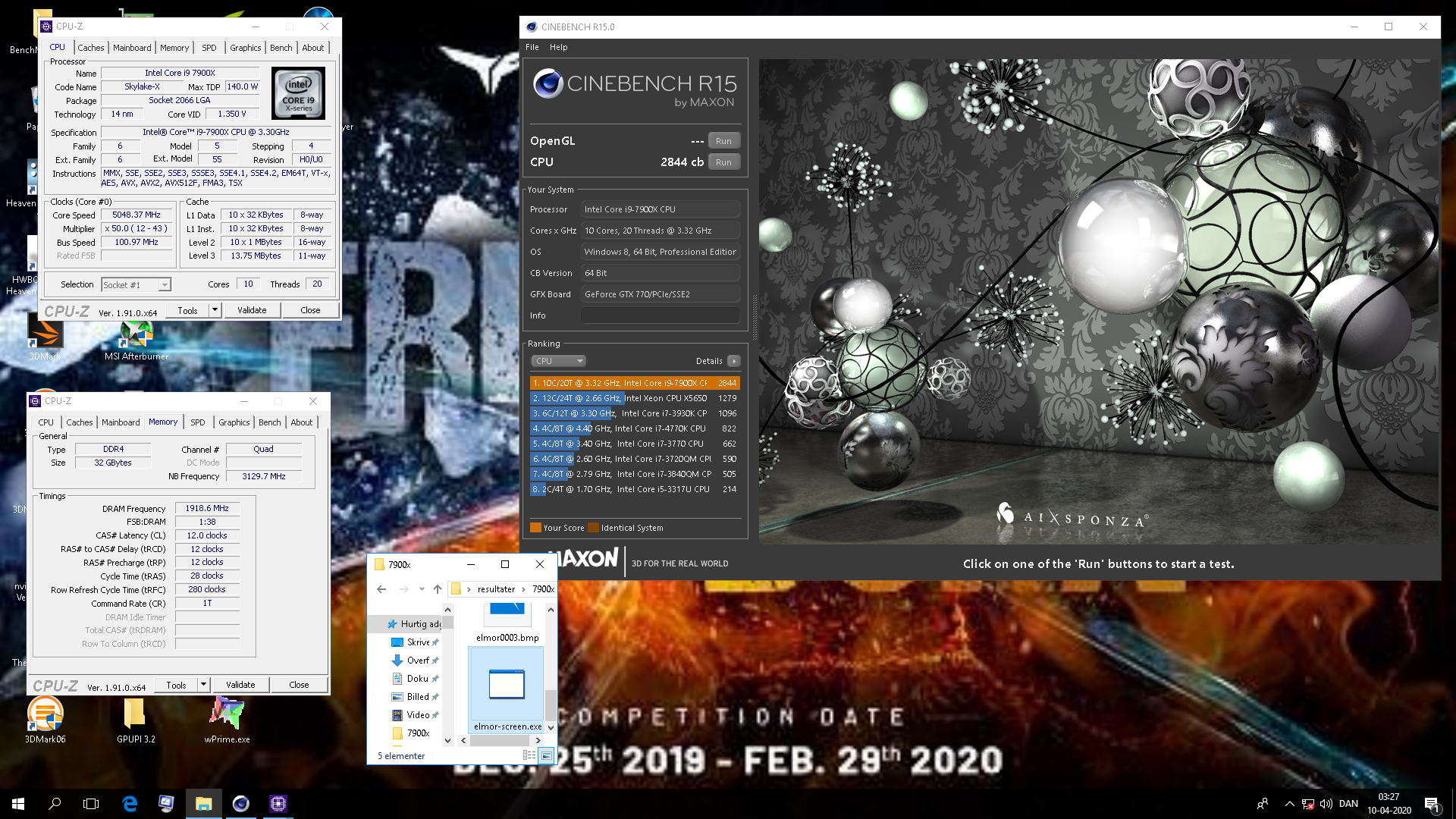This screenshot has height=819, width=1456.
Task: Click Close in the lower CPU-Z window
Action: pyautogui.click(x=299, y=685)
